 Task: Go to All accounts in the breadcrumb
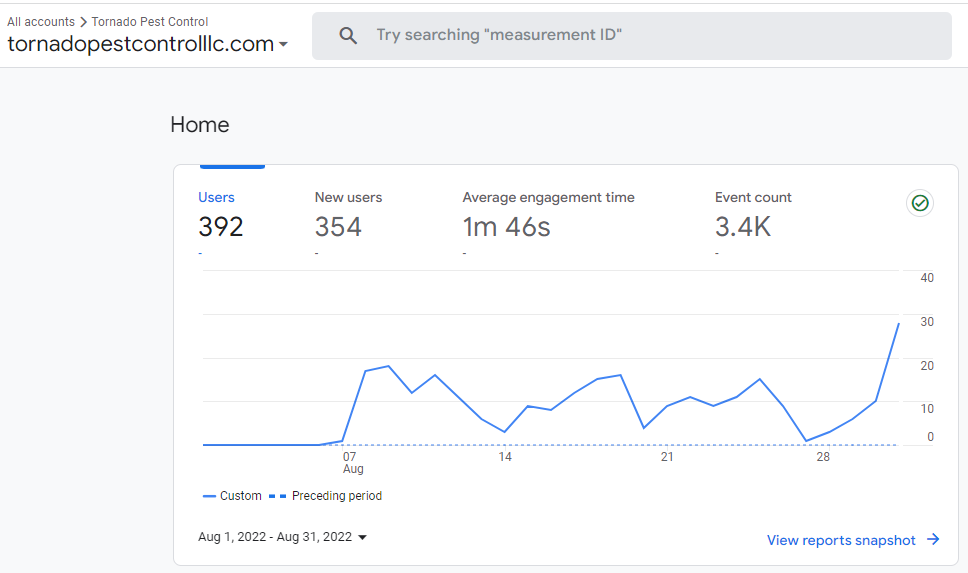[x=41, y=22]
